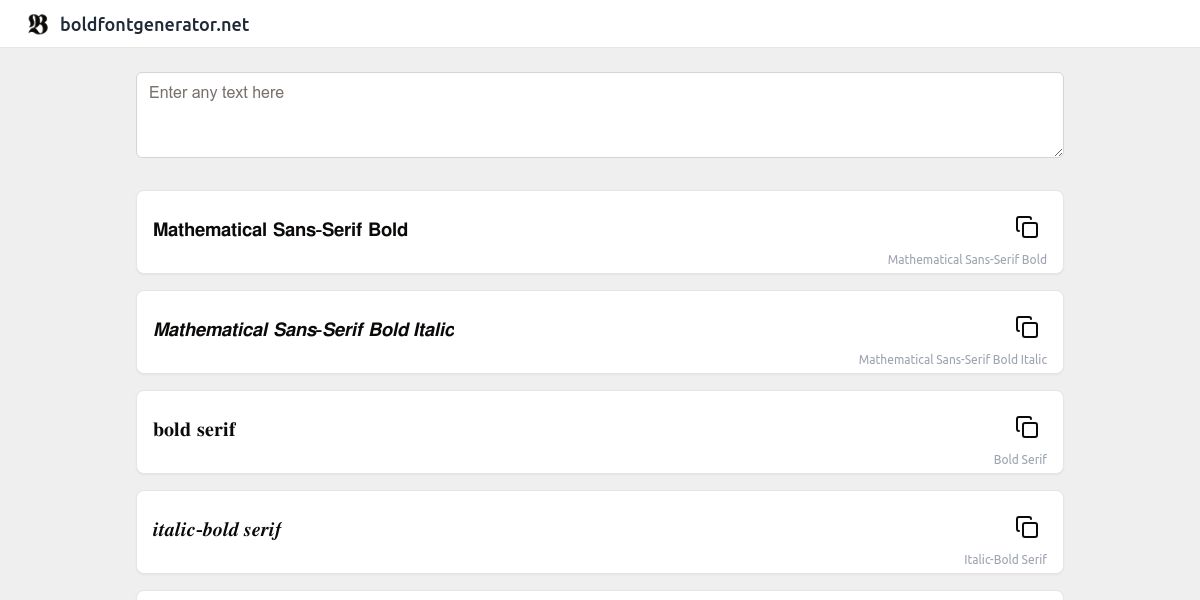Click the partially visible card at page bottom
1200x600 pixels.
click(600, 596)
